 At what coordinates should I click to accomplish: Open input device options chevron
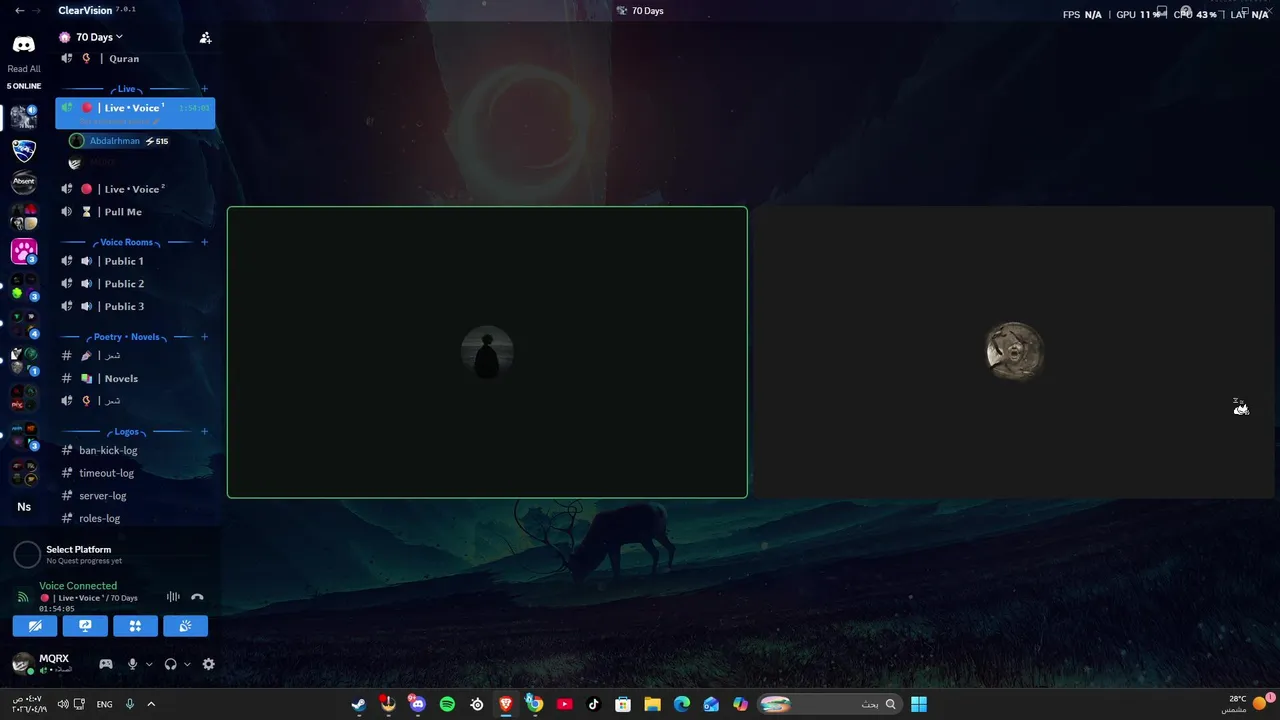pyautogui.click(x=149, y=664)
